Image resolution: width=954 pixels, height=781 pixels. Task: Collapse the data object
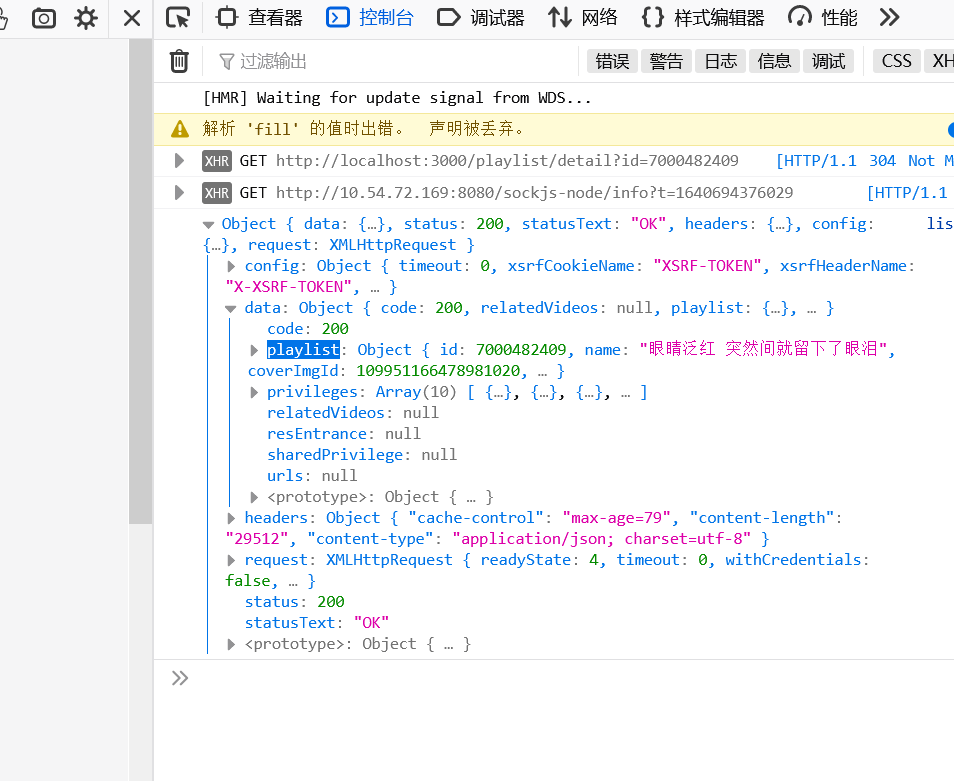231,307
